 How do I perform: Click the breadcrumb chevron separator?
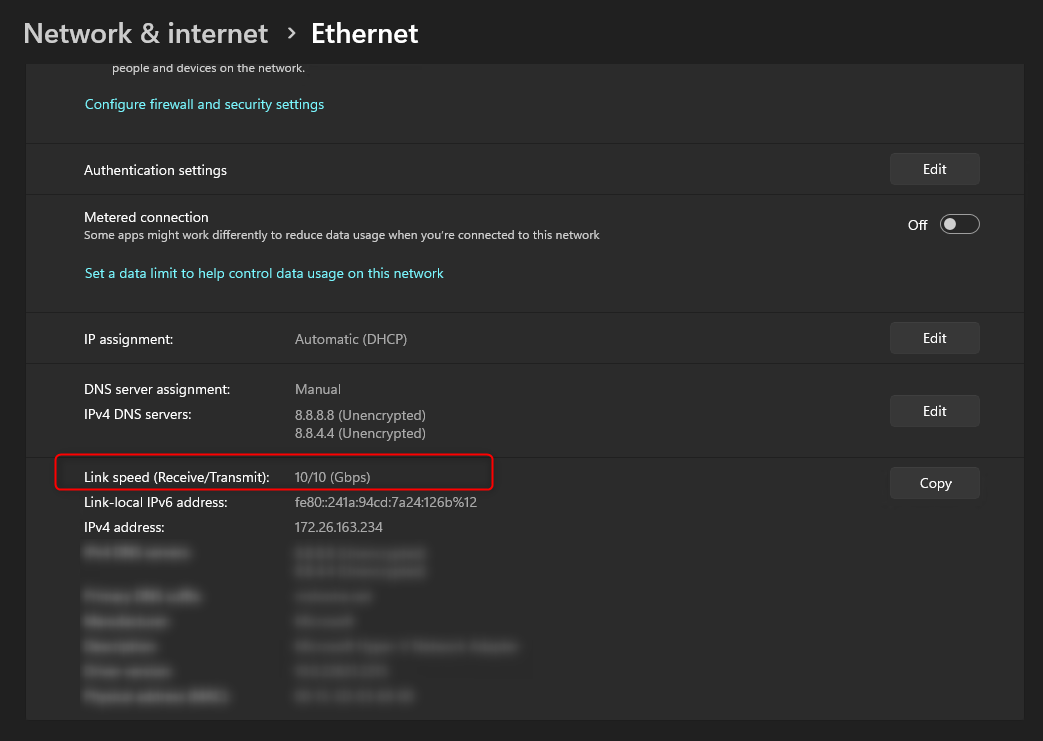291,33
